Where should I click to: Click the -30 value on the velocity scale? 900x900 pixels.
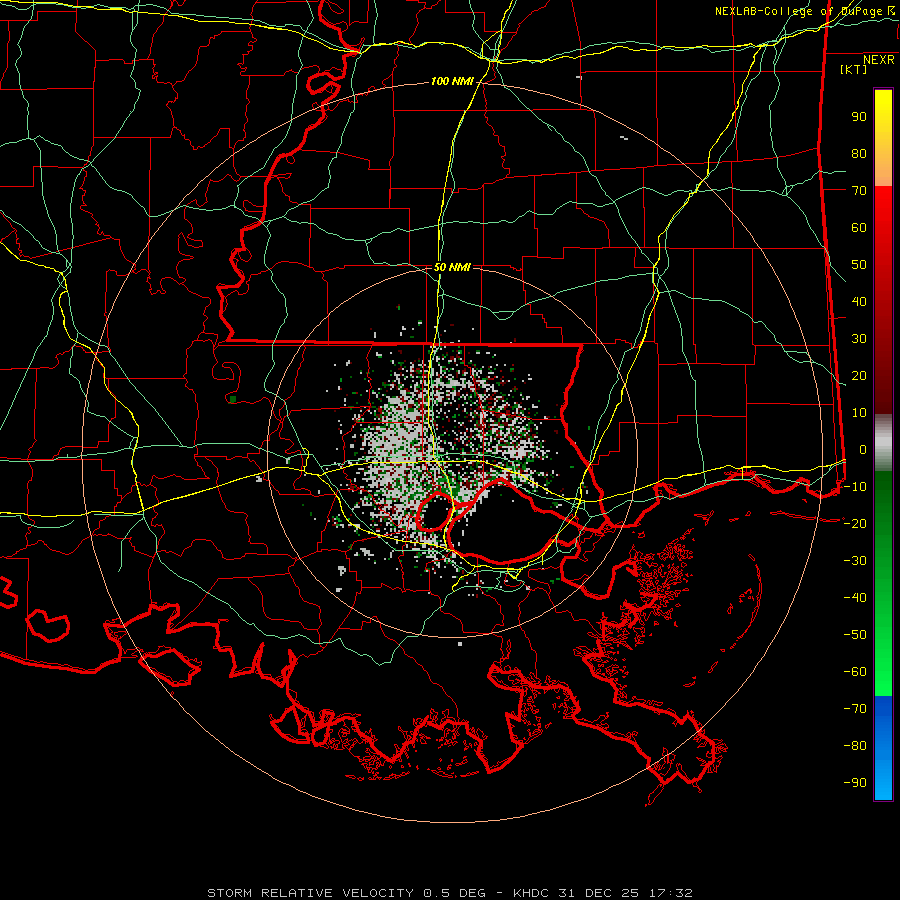coord(855,560)
